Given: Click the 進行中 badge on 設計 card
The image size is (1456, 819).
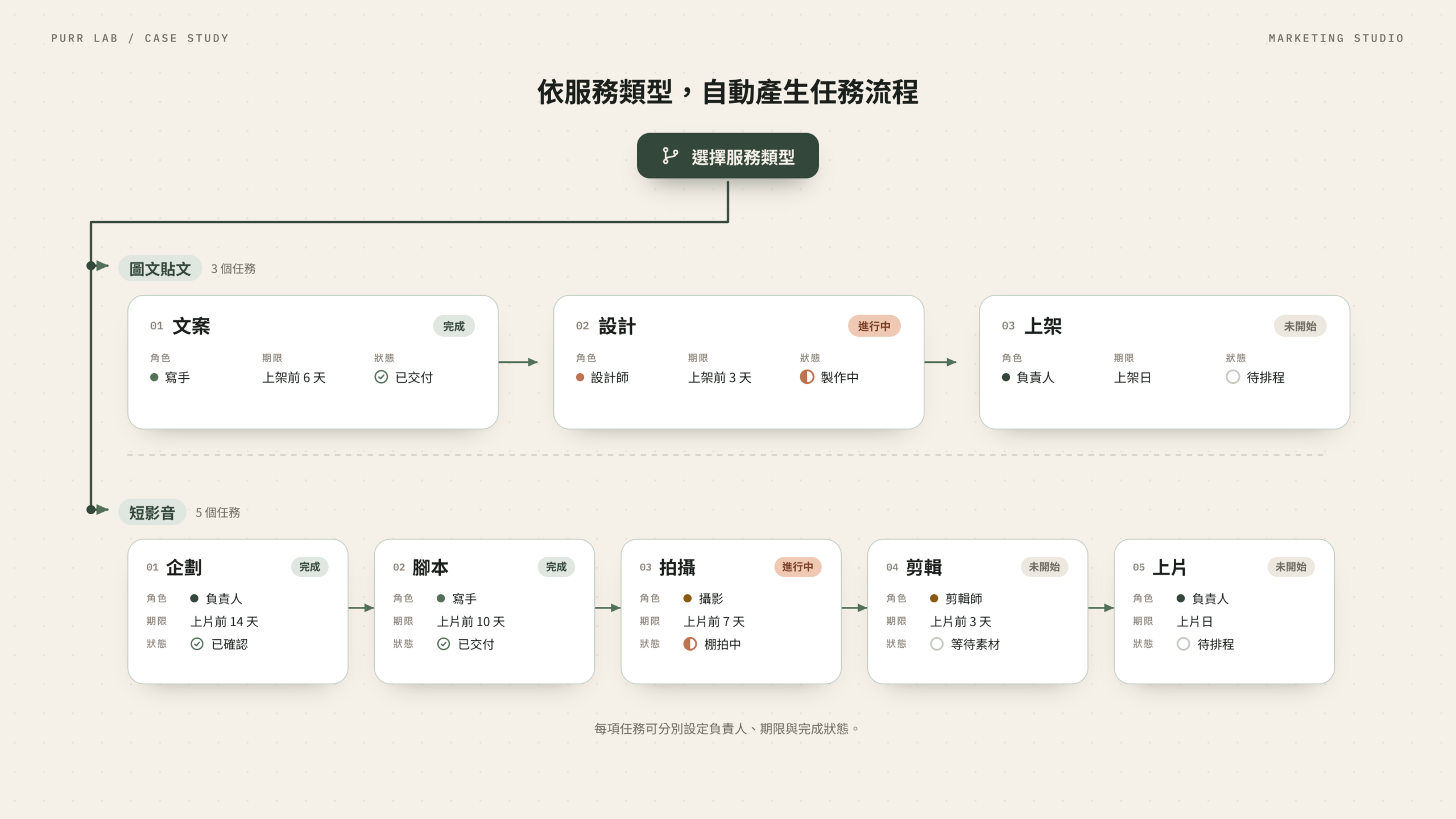Looking at the screenshot, I should [874, 326].
